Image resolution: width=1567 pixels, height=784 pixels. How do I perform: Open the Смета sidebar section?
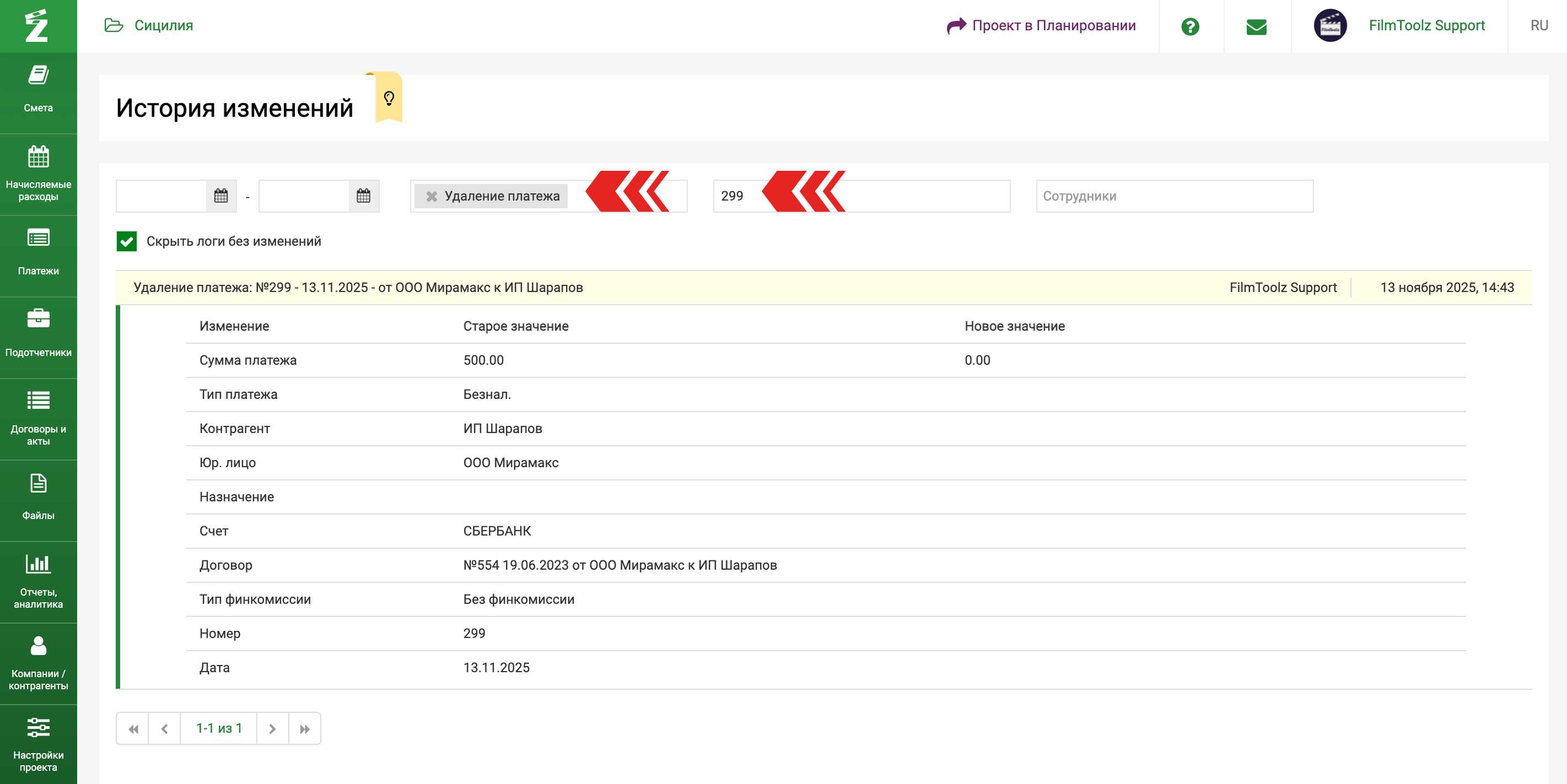click(39, 93)
